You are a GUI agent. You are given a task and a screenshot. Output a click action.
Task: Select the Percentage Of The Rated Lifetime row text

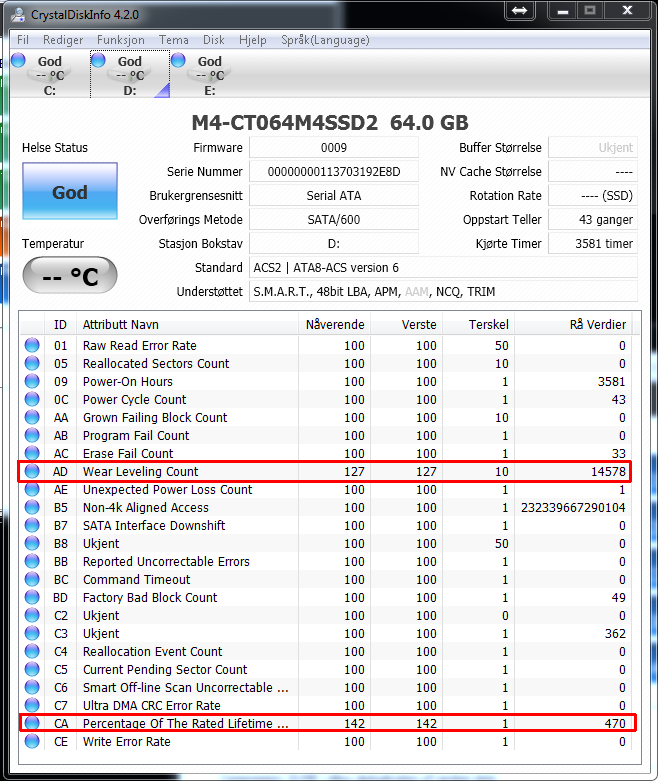tap(185, 723)
